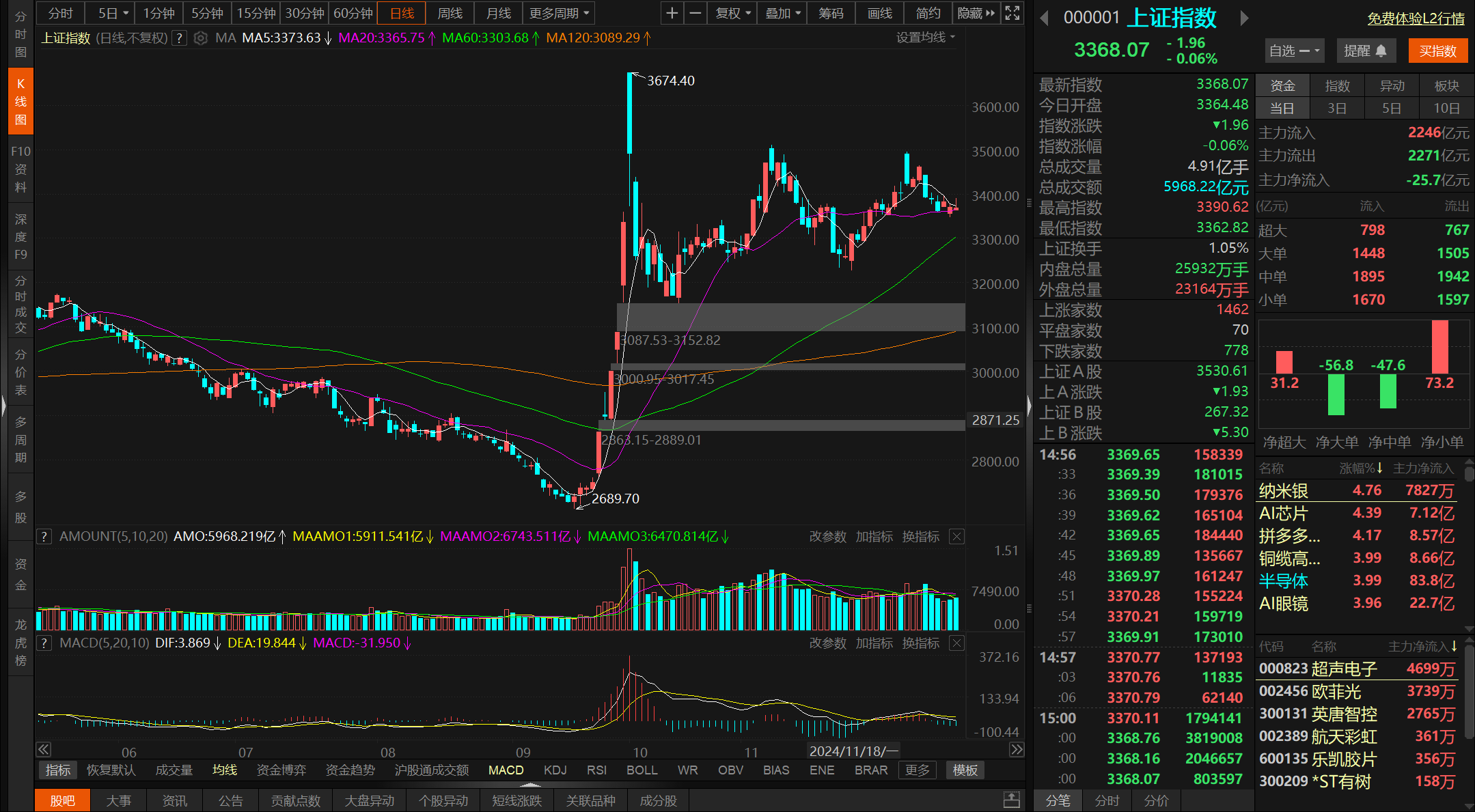Toggle 筹码 chip distribution
This screenshot has height=812, width=1475.
point(831,13)
